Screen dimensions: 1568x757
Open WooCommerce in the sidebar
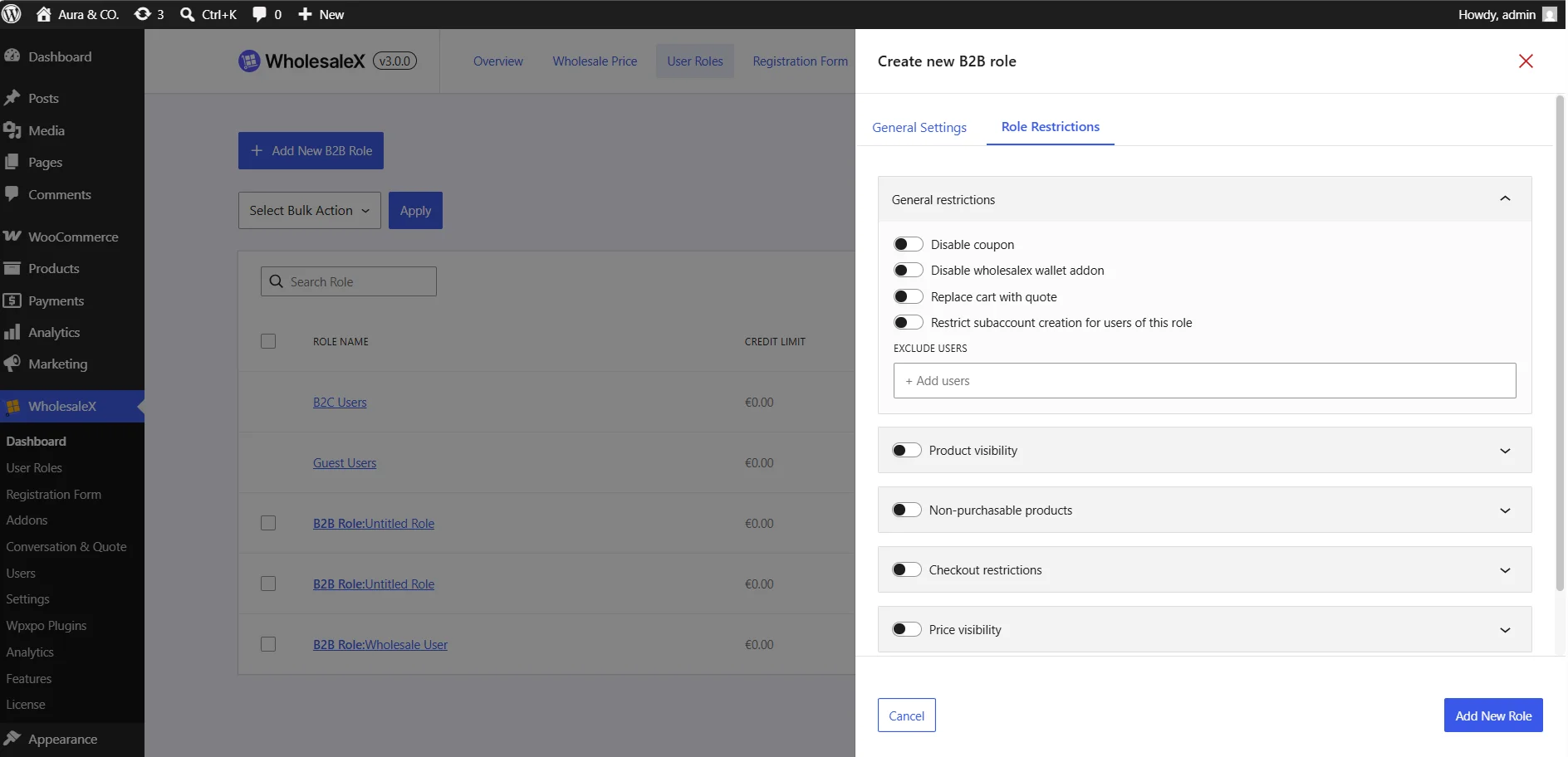[x=72, y=237]
